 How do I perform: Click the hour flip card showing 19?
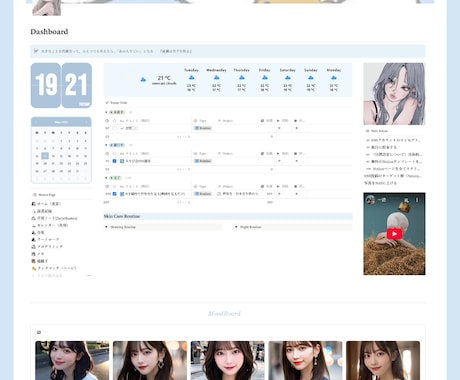coord(46,85)
